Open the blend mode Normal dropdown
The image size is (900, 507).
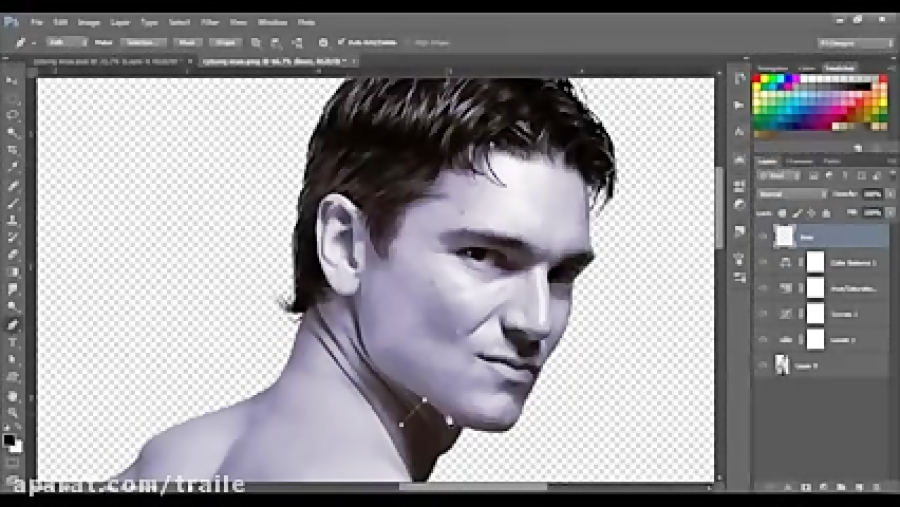coord(792,194)
